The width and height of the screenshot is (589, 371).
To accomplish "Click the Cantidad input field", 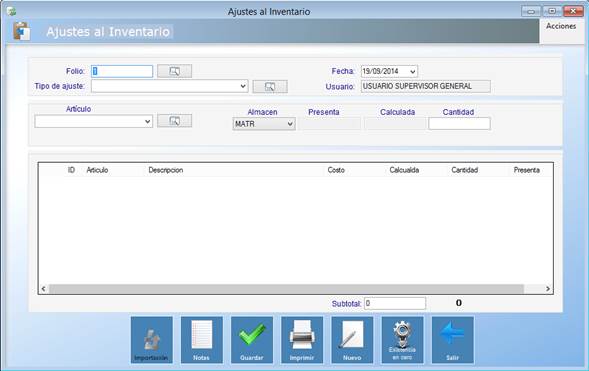I will pos(459,124).
